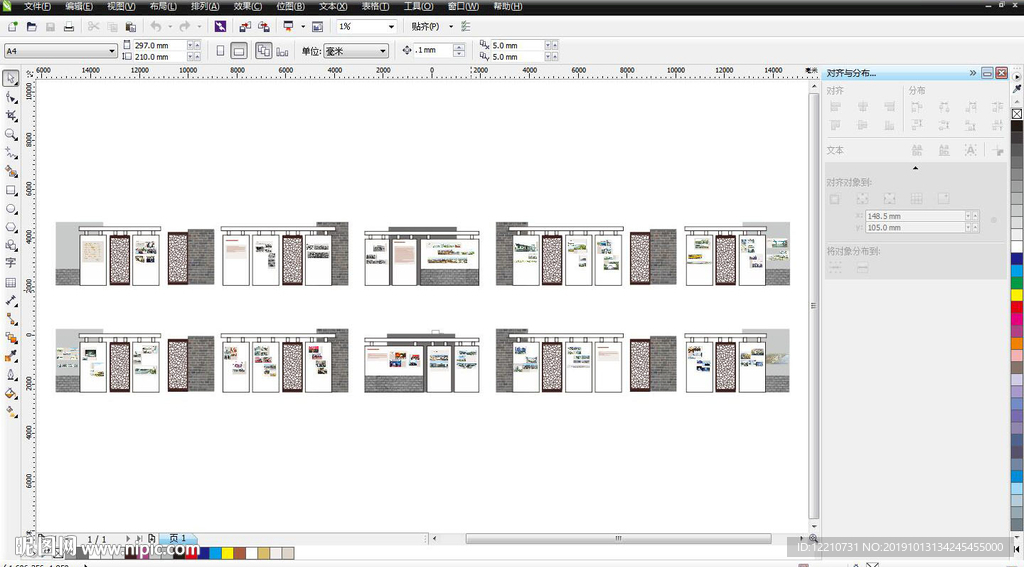This screenshot has width=1024, height=567.
Task: Pick the green swatch in the color palette
Action: (1017, 282)
